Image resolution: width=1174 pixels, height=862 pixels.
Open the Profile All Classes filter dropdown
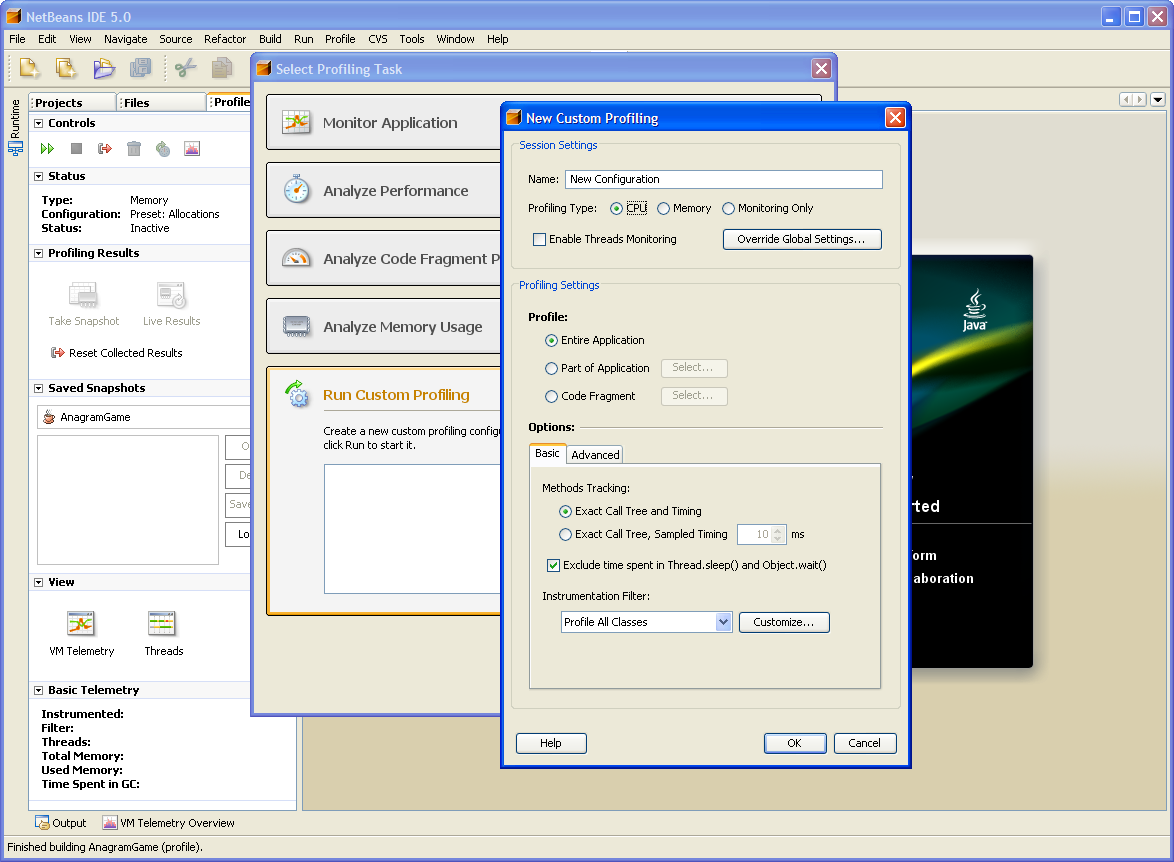(723, 622)
